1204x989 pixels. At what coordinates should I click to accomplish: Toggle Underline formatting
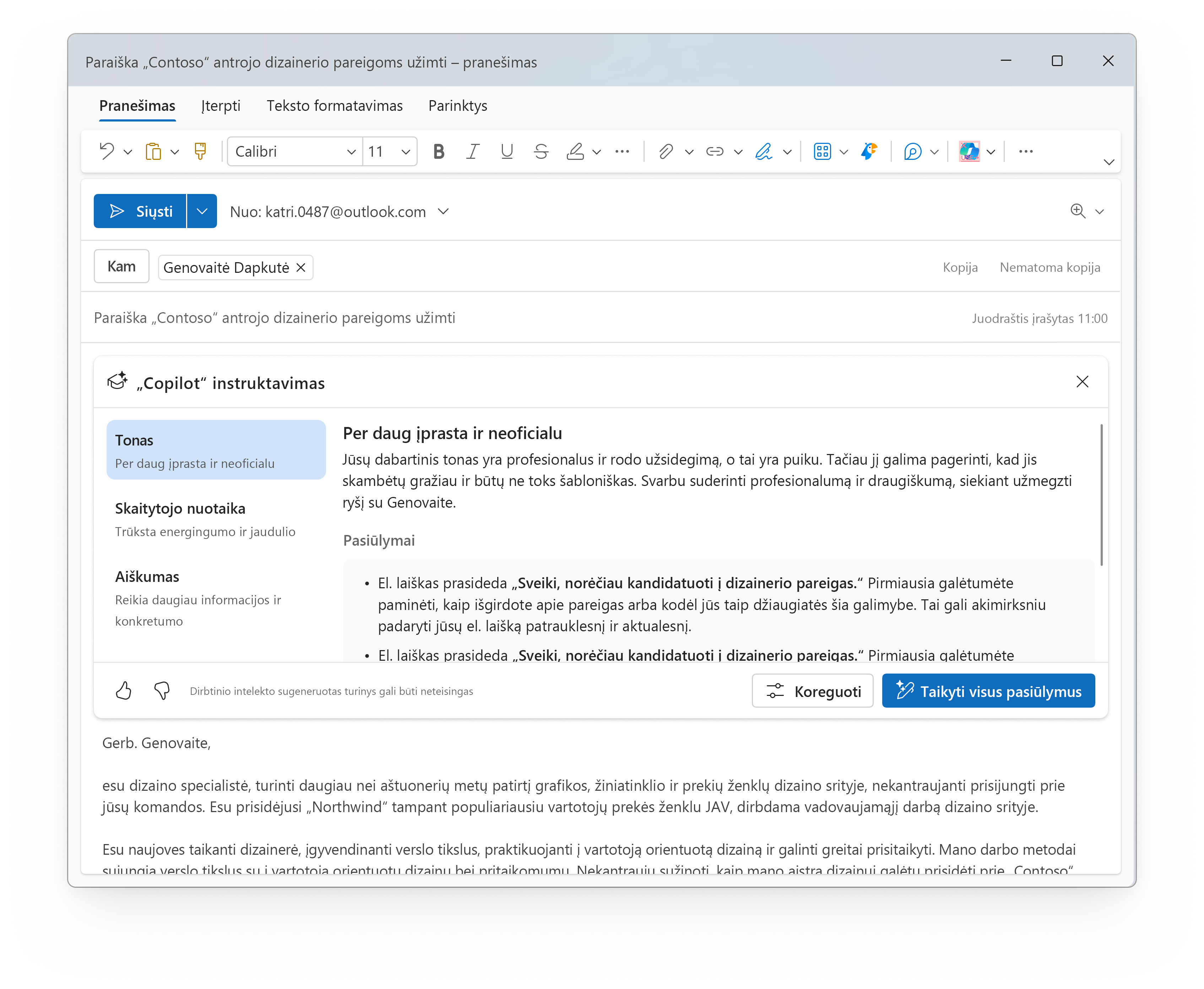click(507, 152)
